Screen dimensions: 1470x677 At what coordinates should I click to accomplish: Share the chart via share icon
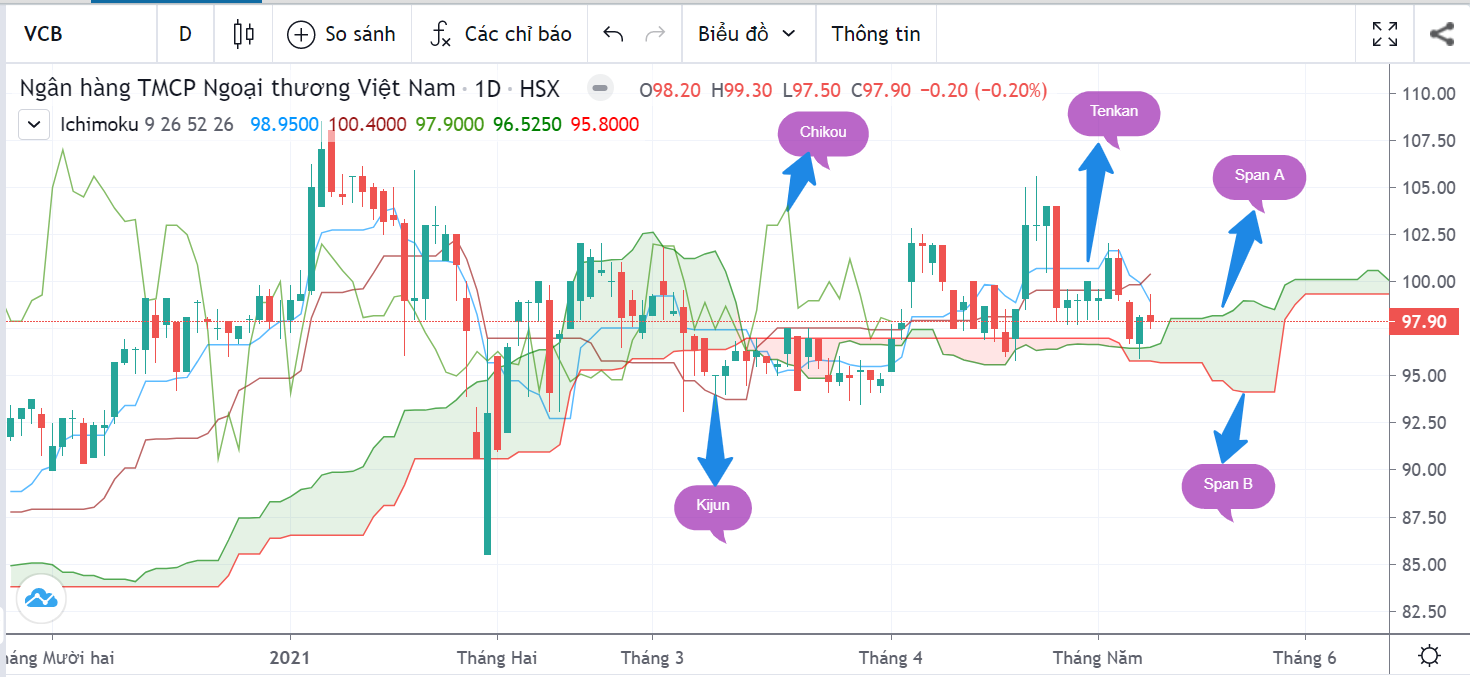coord(1441,34)
